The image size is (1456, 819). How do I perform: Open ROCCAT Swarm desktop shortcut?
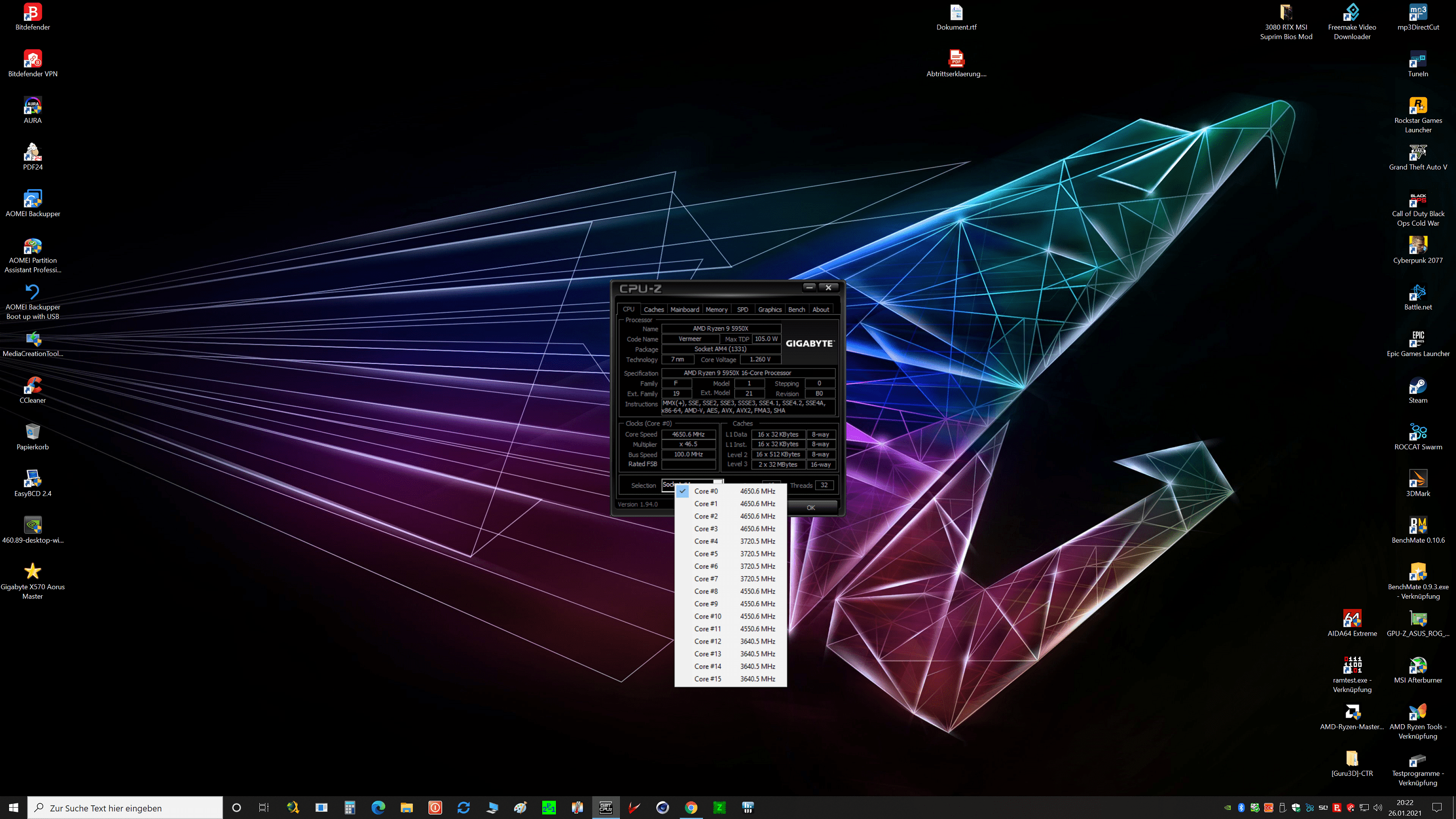[1418, 437]
